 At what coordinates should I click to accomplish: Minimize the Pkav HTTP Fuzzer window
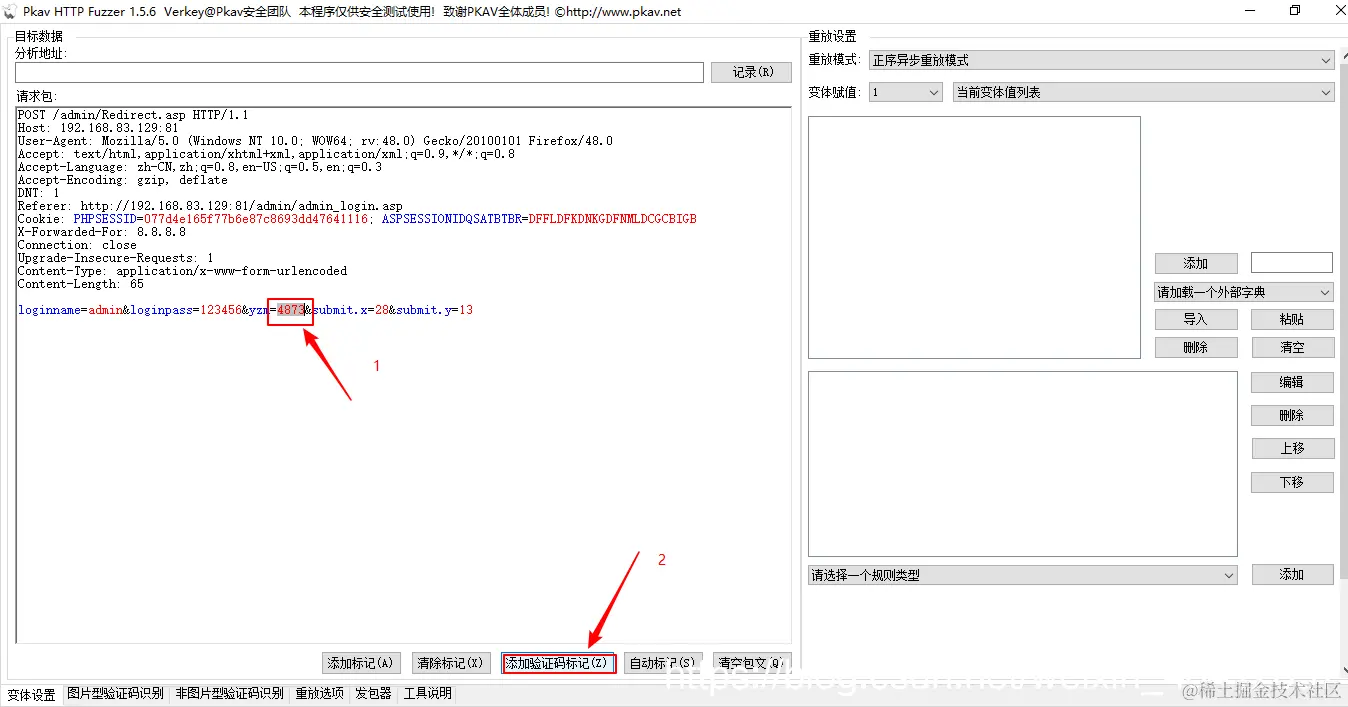click(1249, 11)
